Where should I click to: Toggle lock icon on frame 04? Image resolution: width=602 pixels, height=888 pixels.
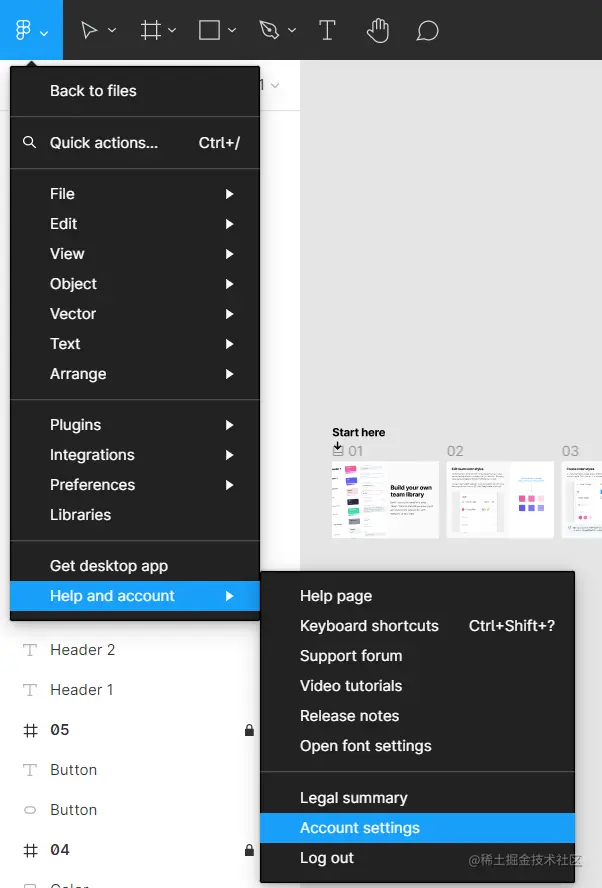(249, 850)
